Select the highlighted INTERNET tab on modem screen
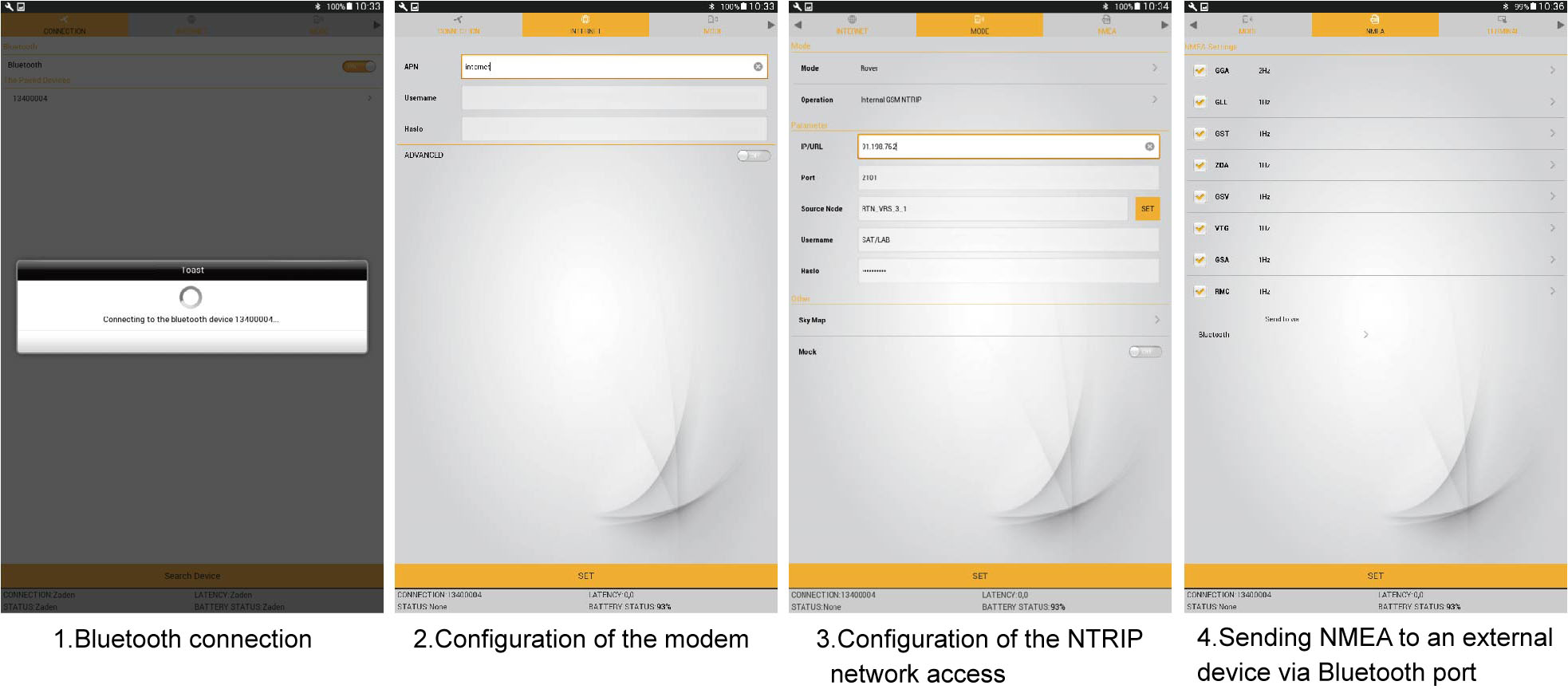The height and width of the screenshot is (693, 1568). click(x=585, y=25)
